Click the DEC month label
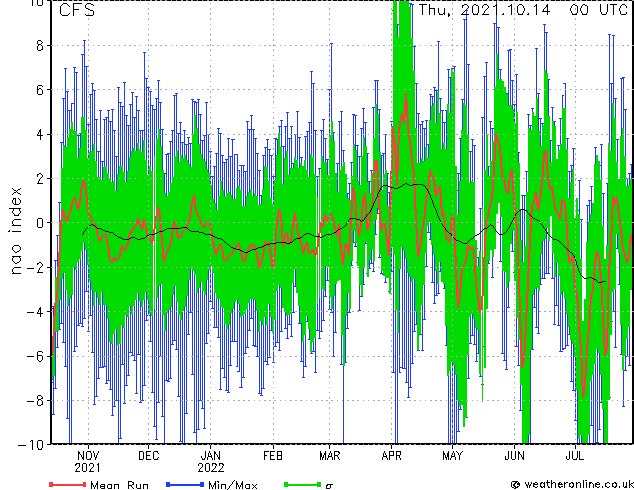 click(149, 456)
